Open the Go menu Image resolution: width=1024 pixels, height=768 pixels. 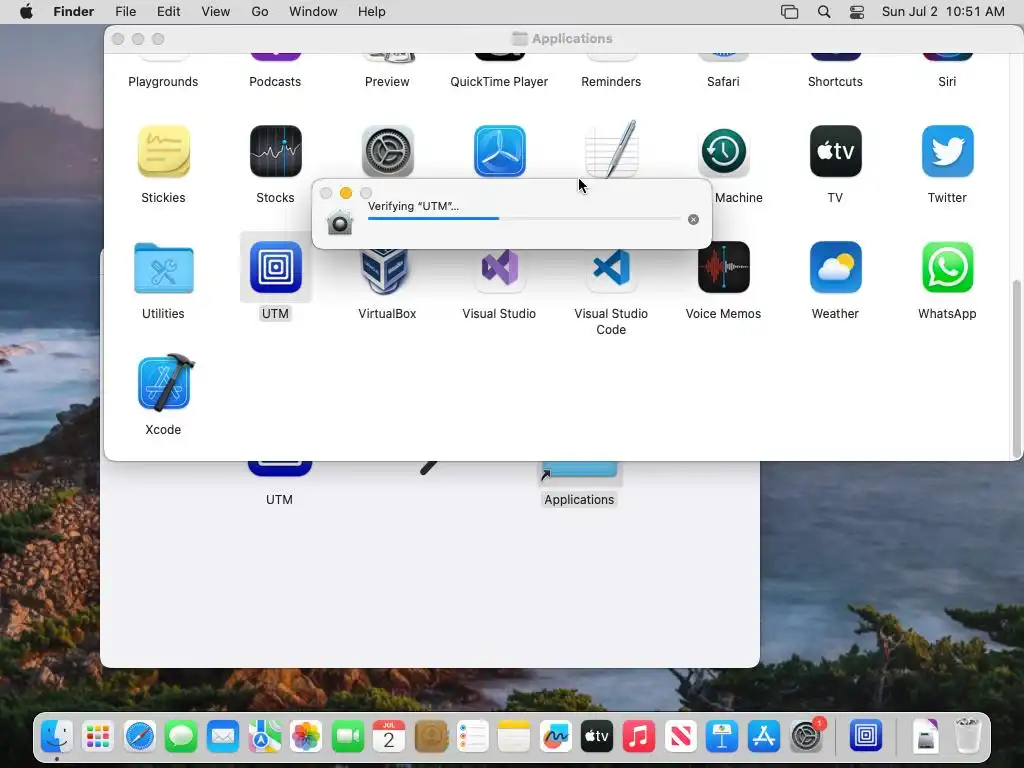[260, 12]
